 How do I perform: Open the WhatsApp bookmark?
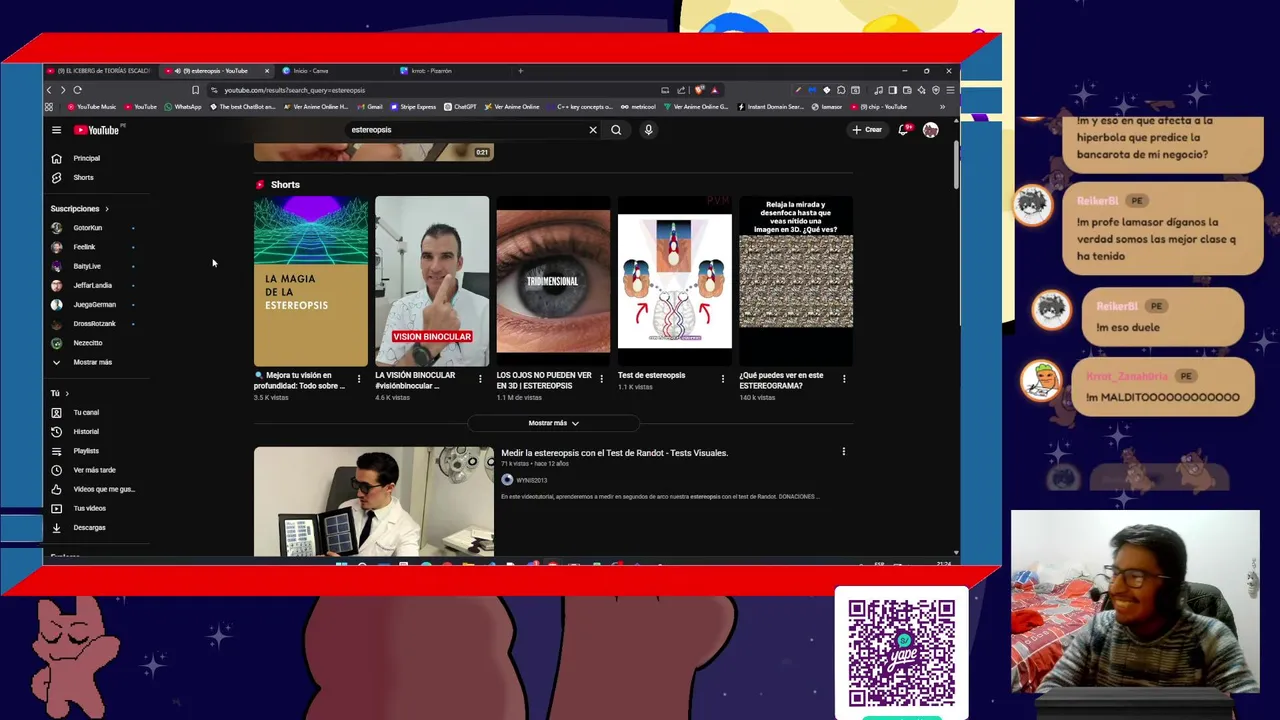[183, 107]
